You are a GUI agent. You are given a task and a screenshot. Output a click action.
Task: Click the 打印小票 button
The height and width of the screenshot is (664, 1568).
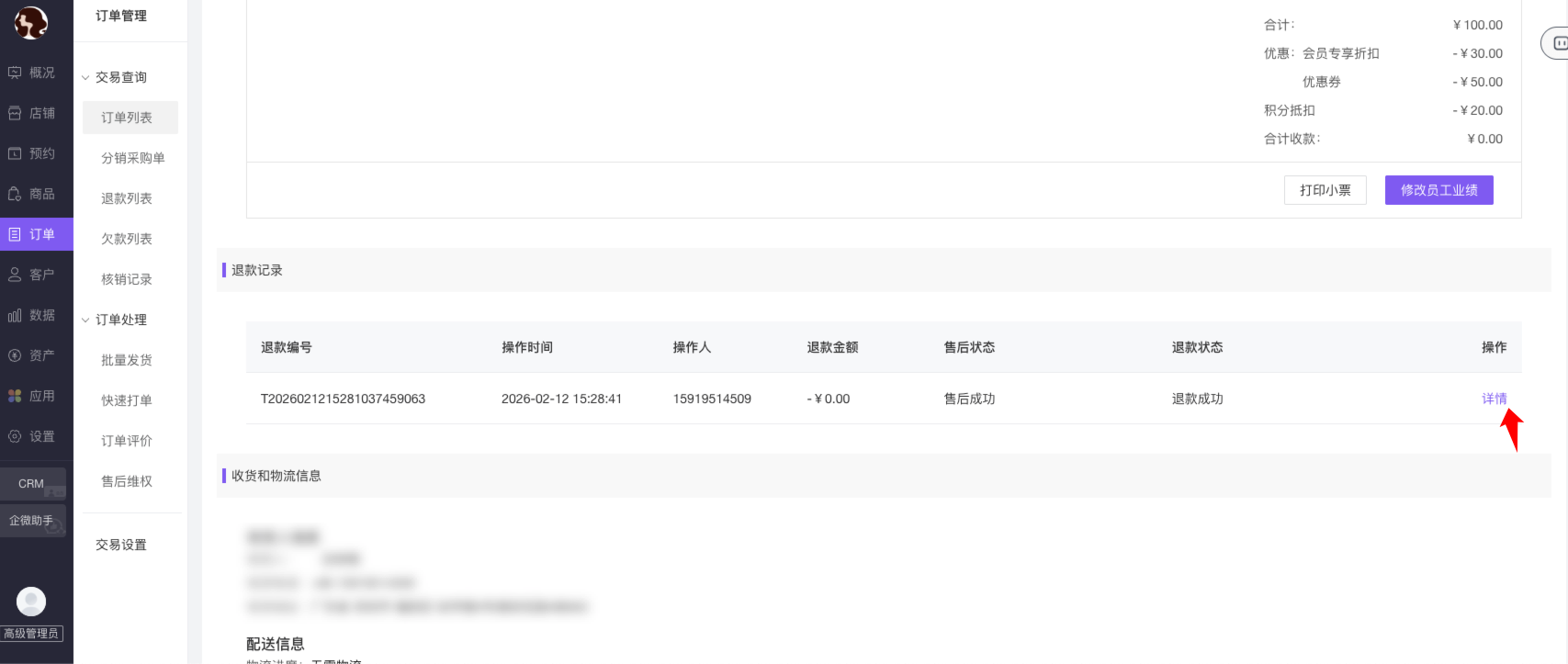click(1325, 190)
